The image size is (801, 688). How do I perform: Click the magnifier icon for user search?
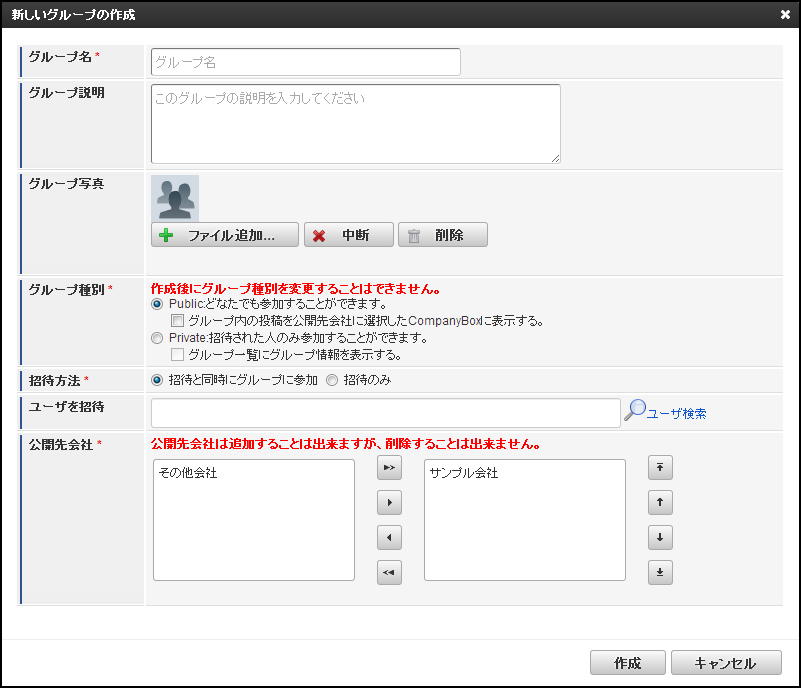click(x=635, y=410)
